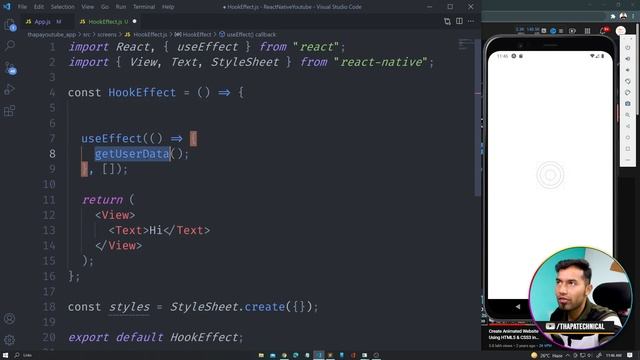The width and height of the screenshot is (640, 360).
Task: Click StyleSheet.create on line 18
Action: (x=227, y=307)
